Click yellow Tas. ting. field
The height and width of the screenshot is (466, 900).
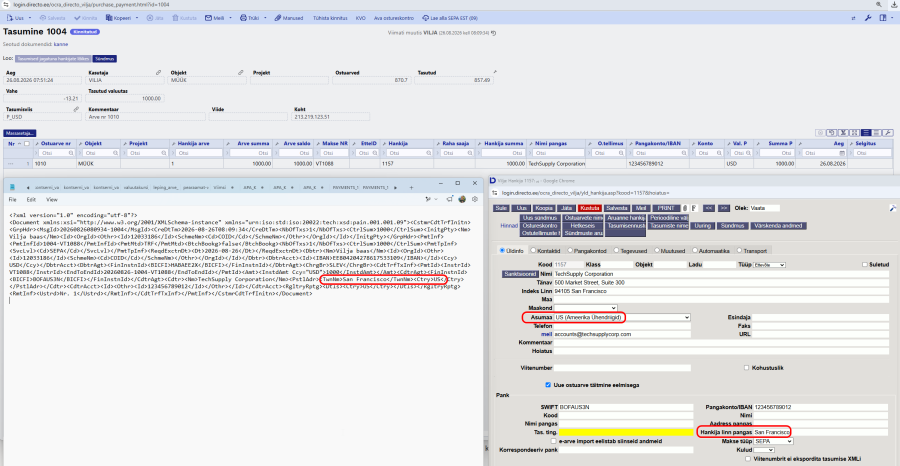(626, 432)
